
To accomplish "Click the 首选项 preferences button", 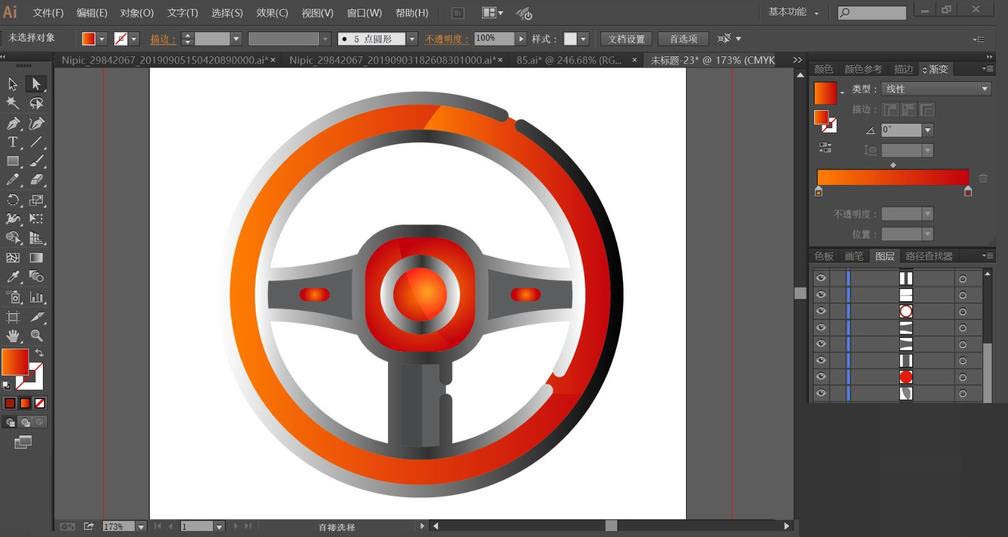I will (683, 39).
